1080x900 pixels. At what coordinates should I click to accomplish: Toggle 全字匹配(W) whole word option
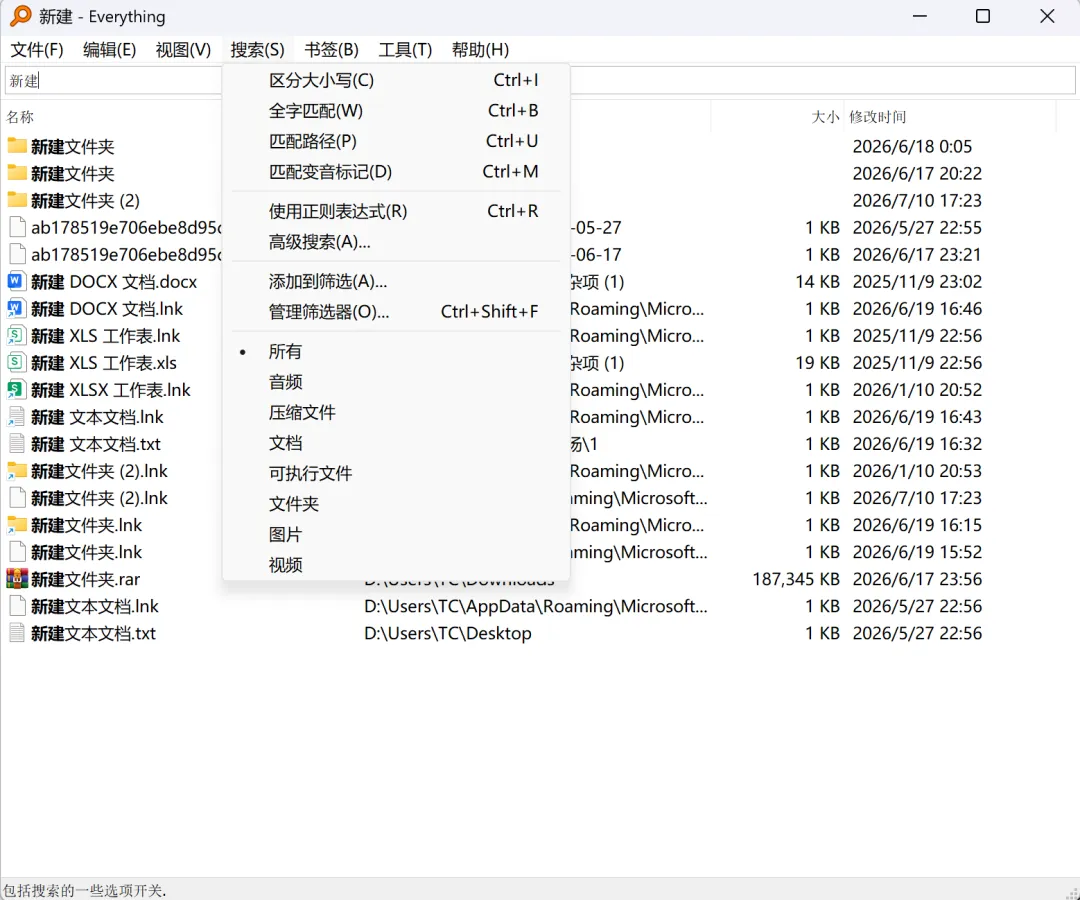(396, 111)
